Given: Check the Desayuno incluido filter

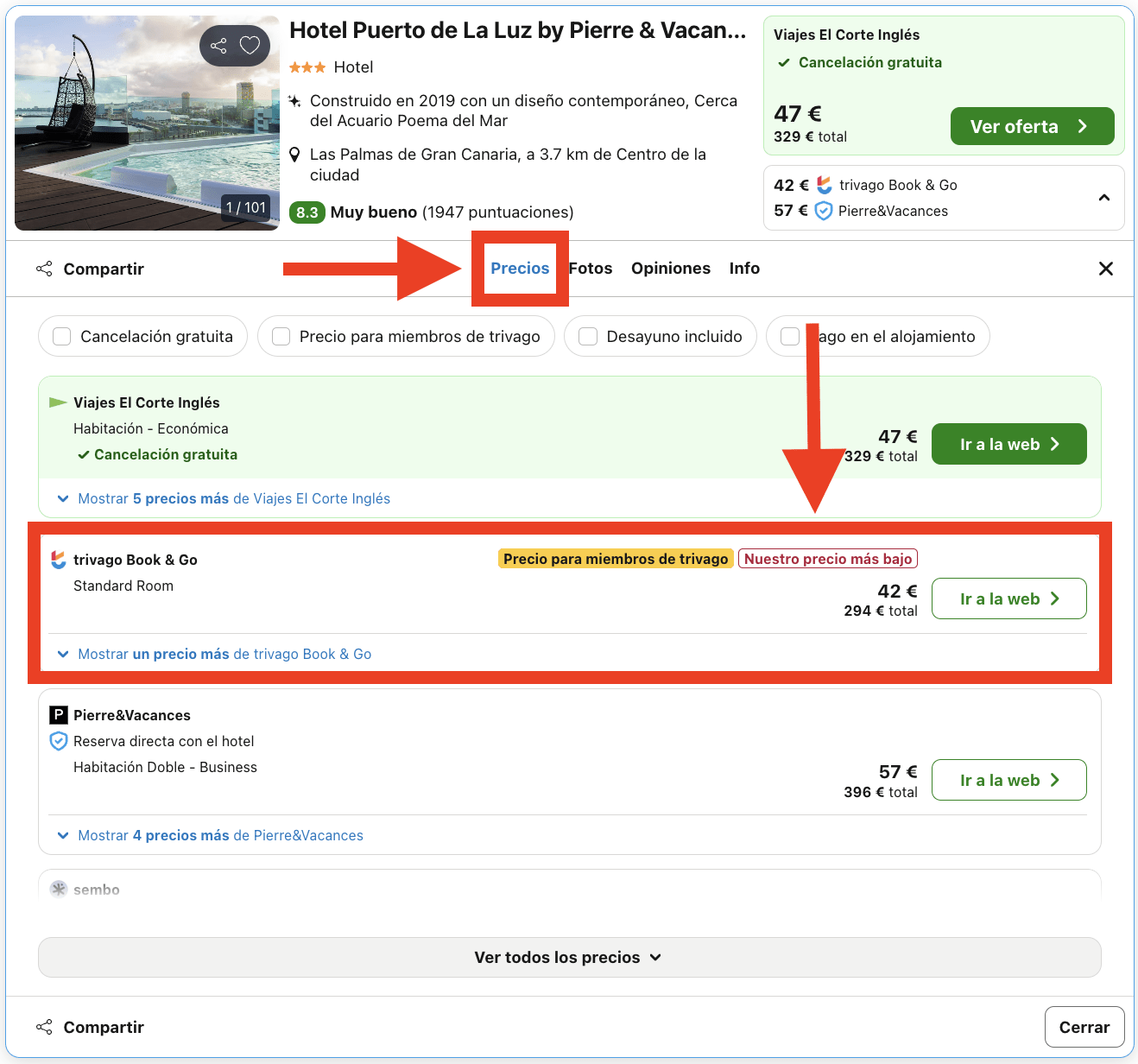Looking at the screenshot, I should click(x=588, y=336).
